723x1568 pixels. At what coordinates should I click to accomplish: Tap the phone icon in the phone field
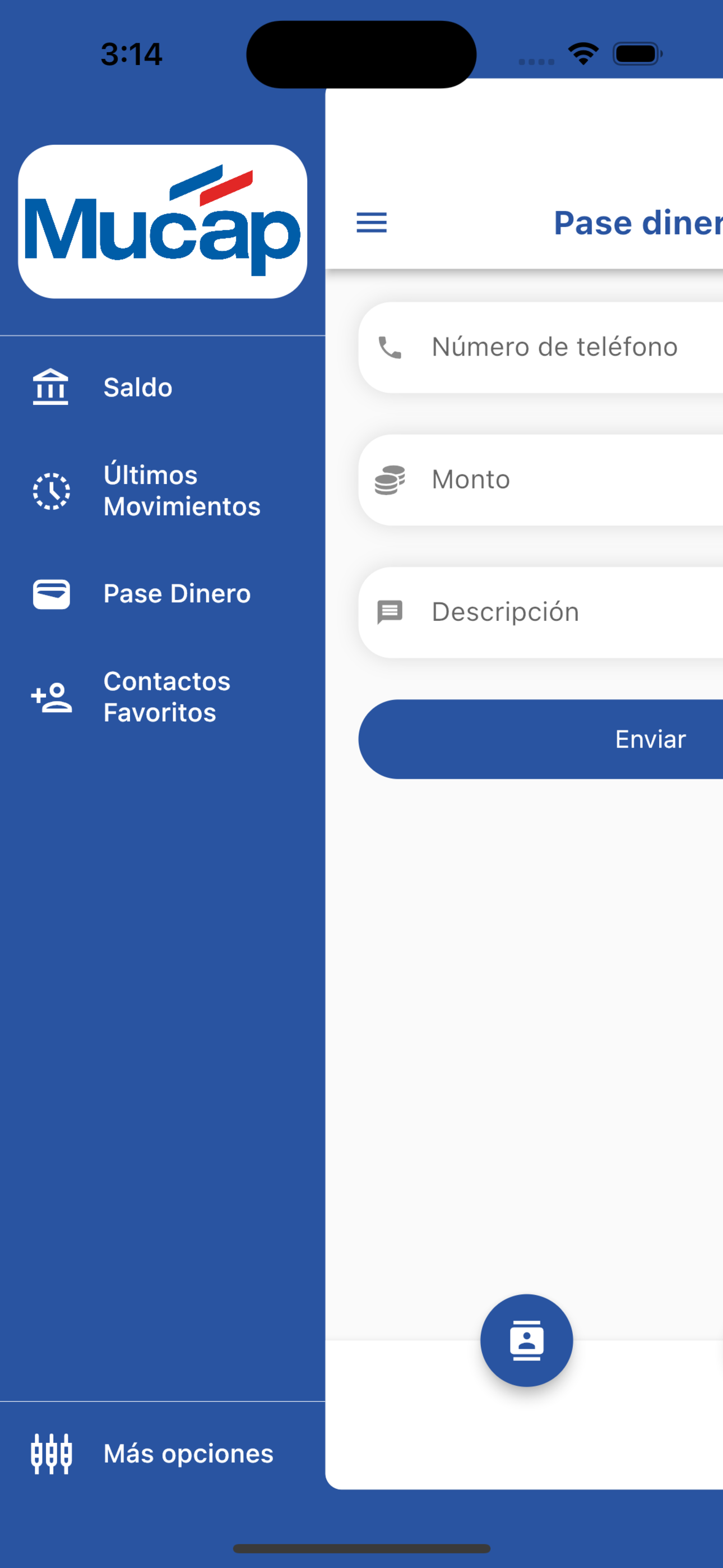(390, 348)
